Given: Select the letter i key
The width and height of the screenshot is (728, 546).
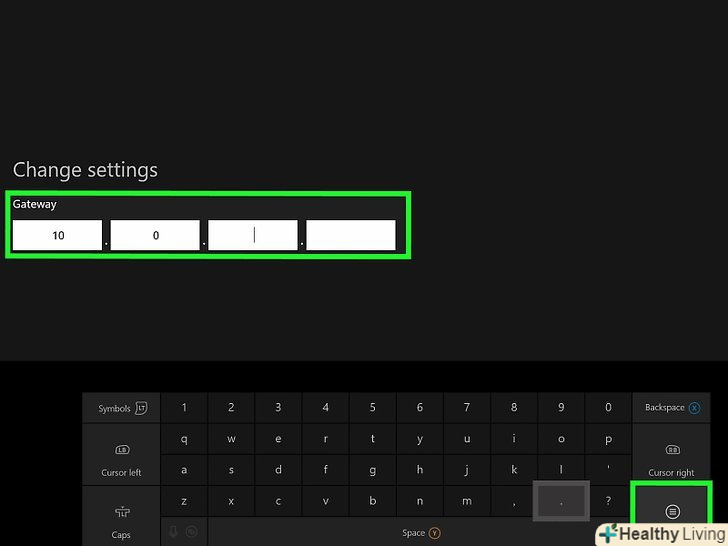Looking at the screenshot, I should tap(514, 439).
